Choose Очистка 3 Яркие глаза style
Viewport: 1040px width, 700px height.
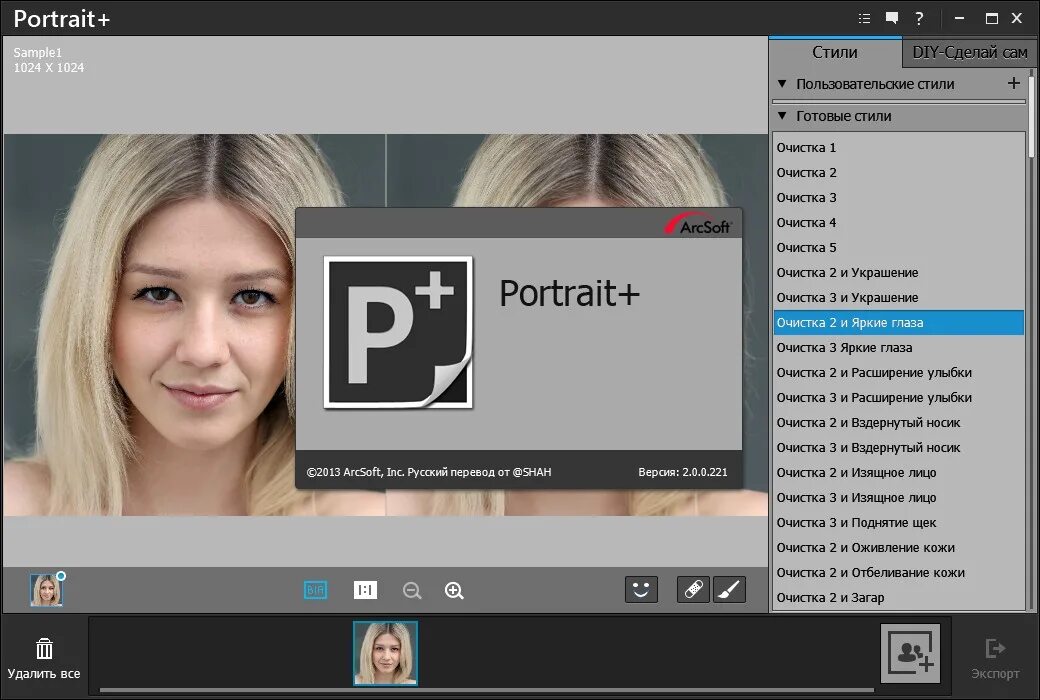pos(899,348)
